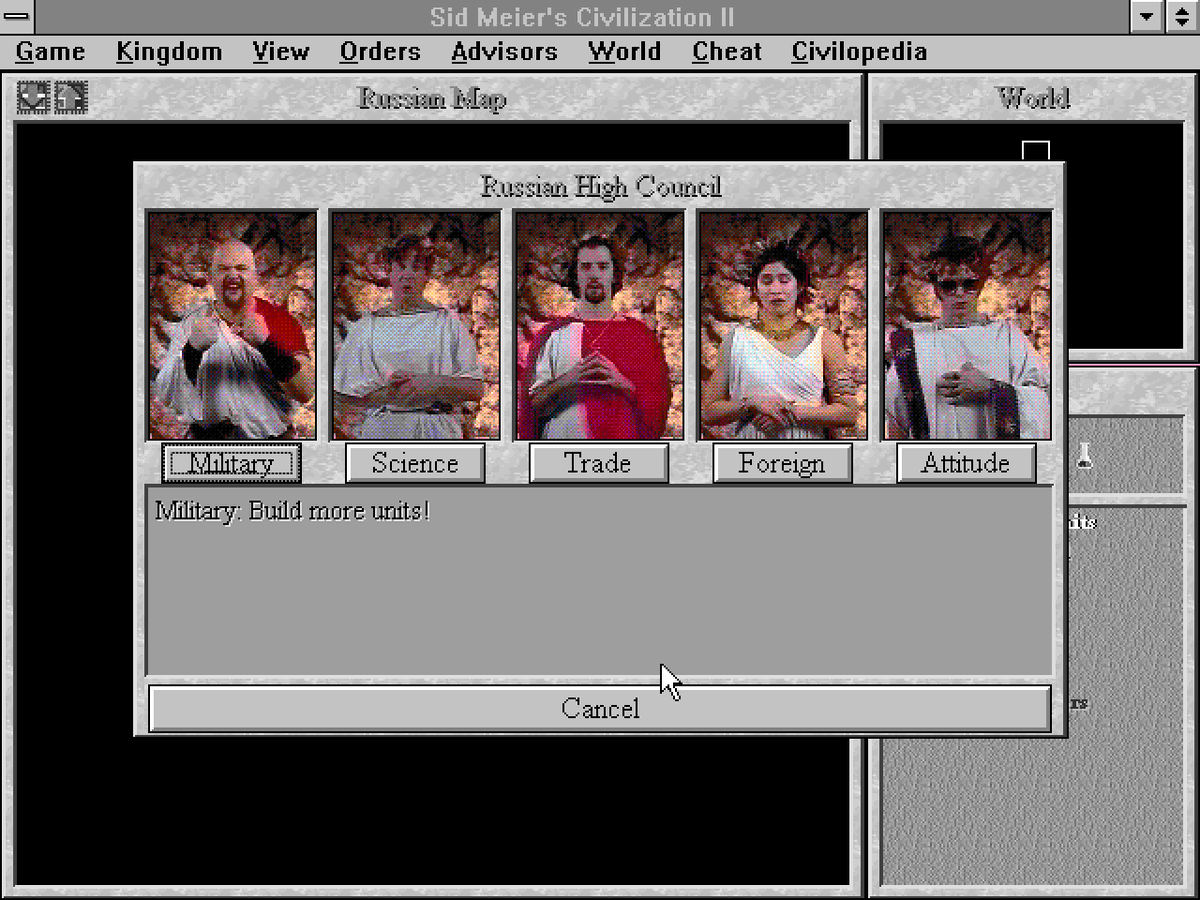Click the foreign advisor woman portrait
Image resolution: width=1200 pixels, height=900 pixels.
(784, 325)
